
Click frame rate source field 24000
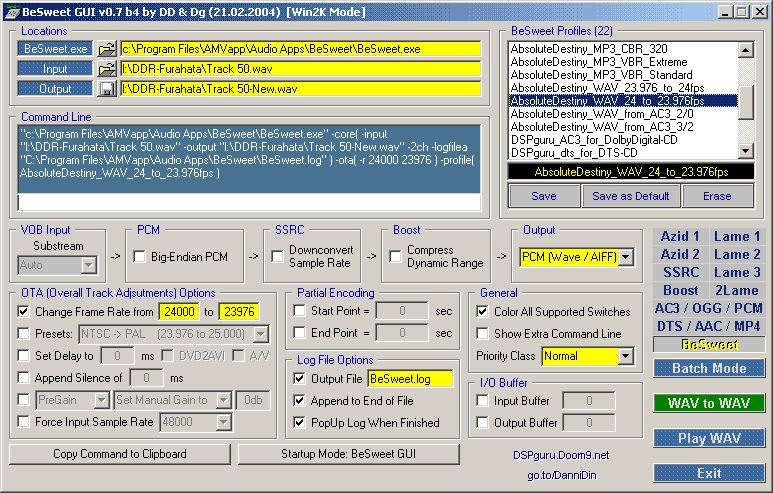pyautogui.click(x=179, y=312)
